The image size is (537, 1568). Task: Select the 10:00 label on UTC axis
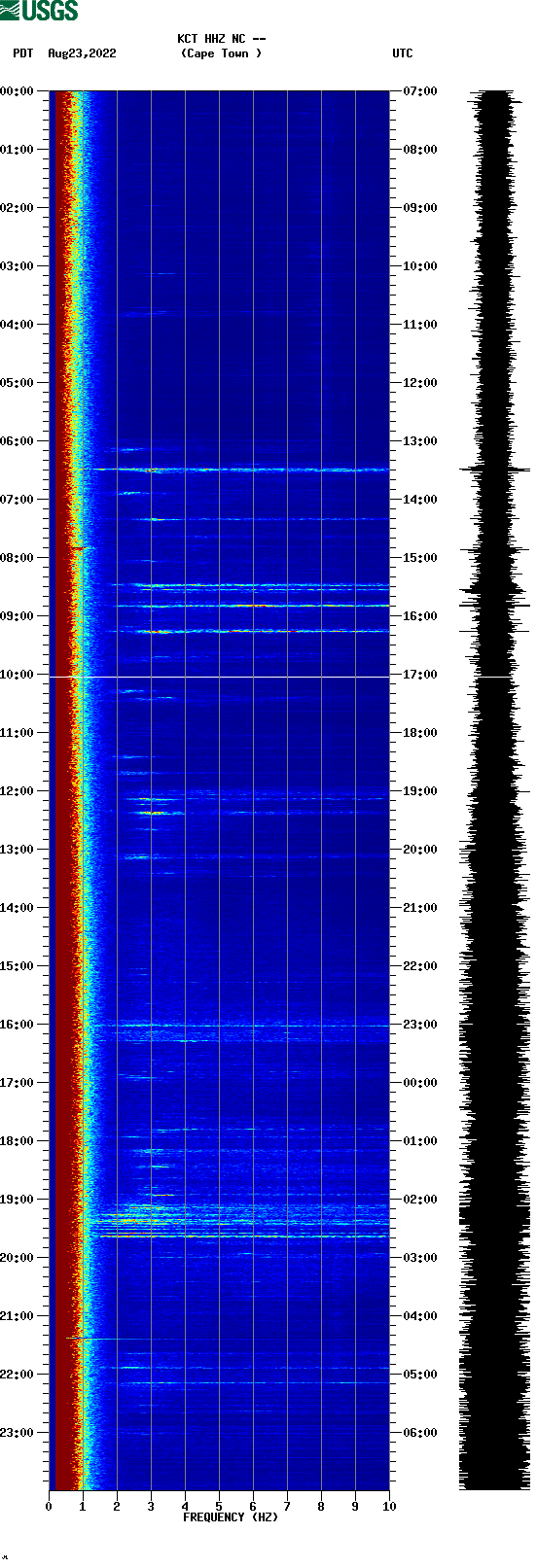(x=420, y=266)
